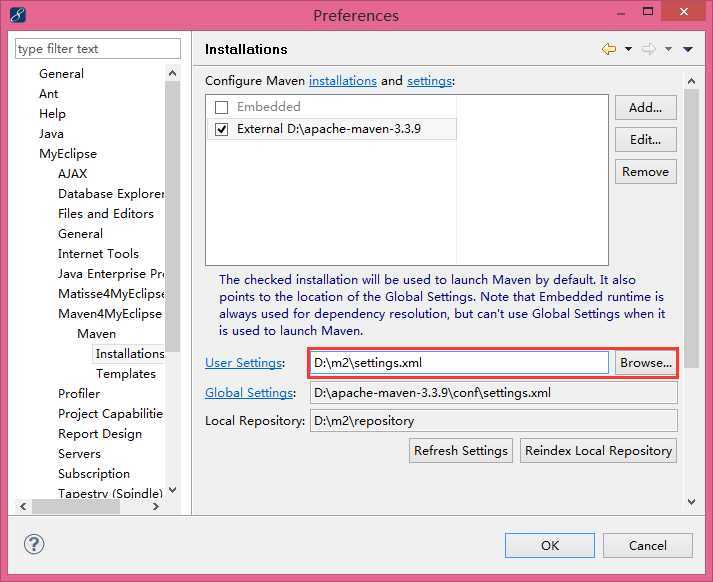The height and width of the screenshot is (582, 713).
Task: Select Internet Tools tree item
Action: [99, 254]
